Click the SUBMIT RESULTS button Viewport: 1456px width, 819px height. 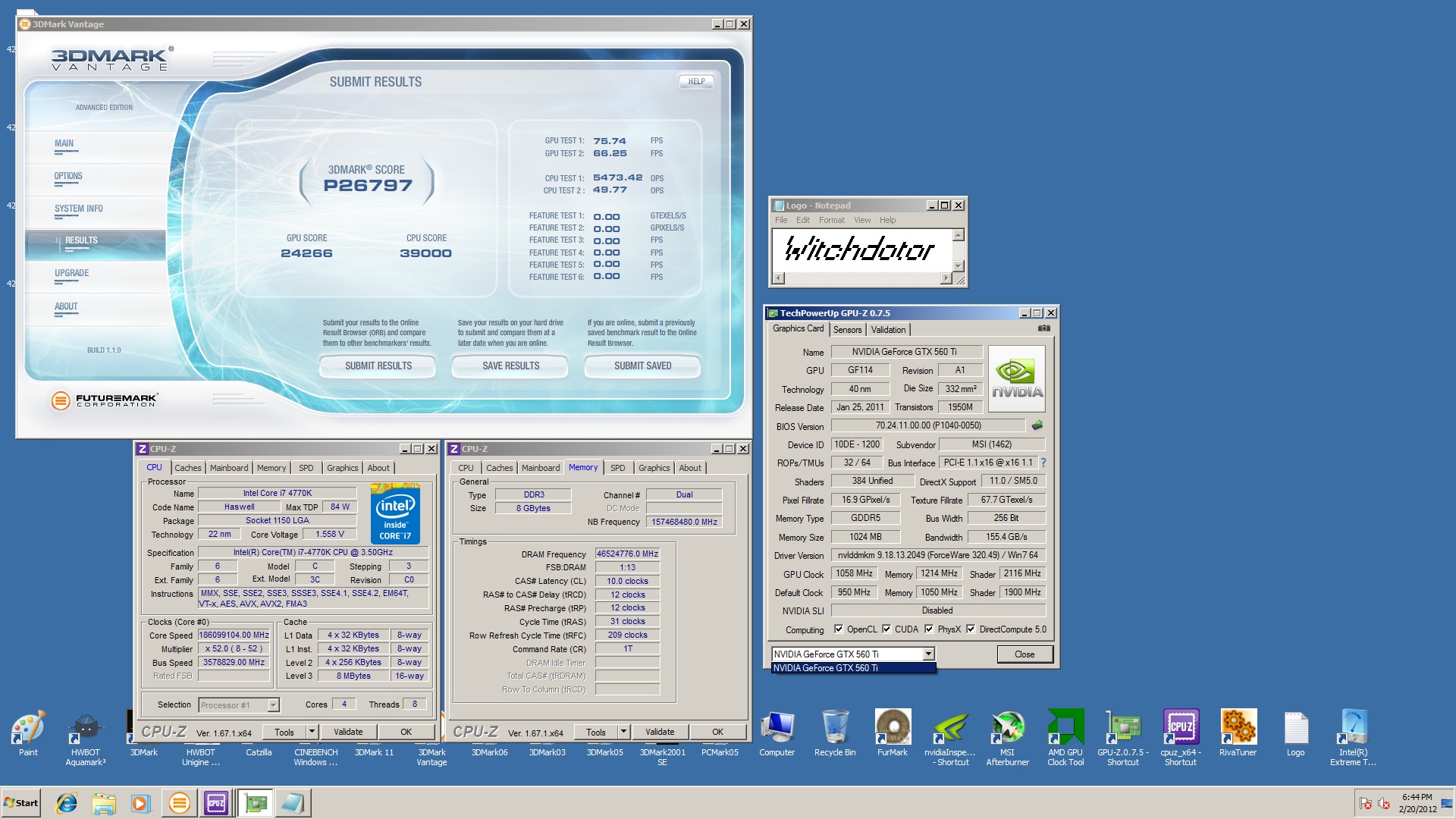tap(378, 366)
